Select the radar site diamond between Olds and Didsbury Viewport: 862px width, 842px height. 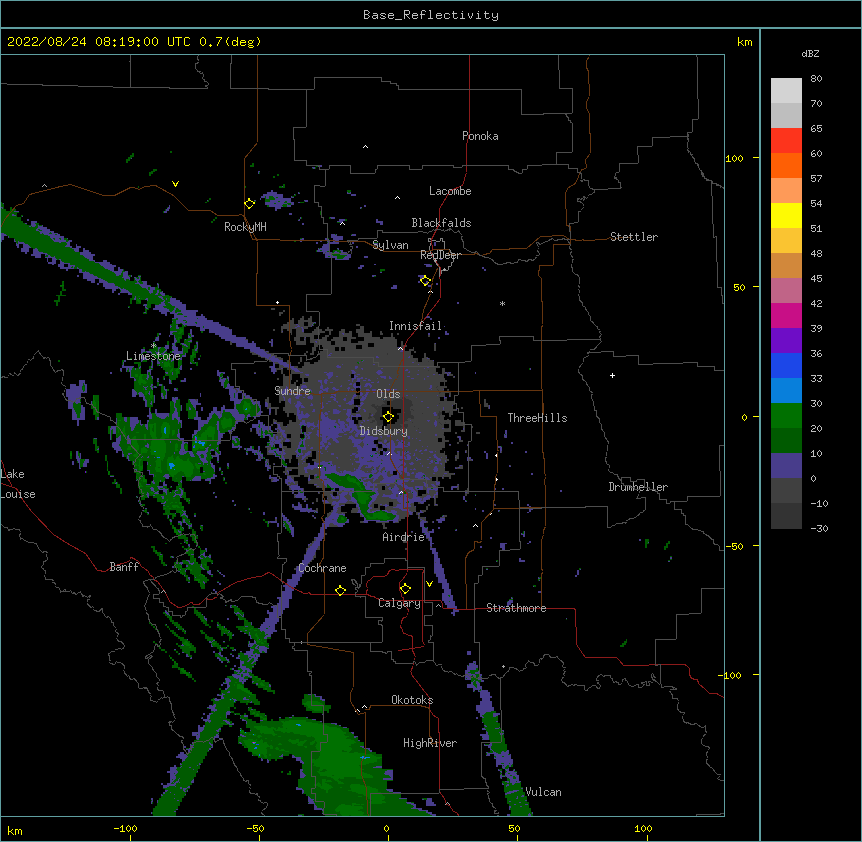point(388,417)
